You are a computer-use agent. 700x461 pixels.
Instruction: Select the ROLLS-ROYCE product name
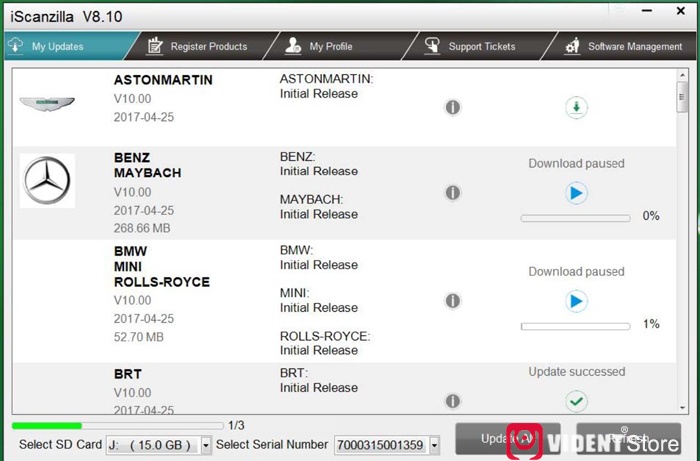pyautogui.click(x=162, y=282)
